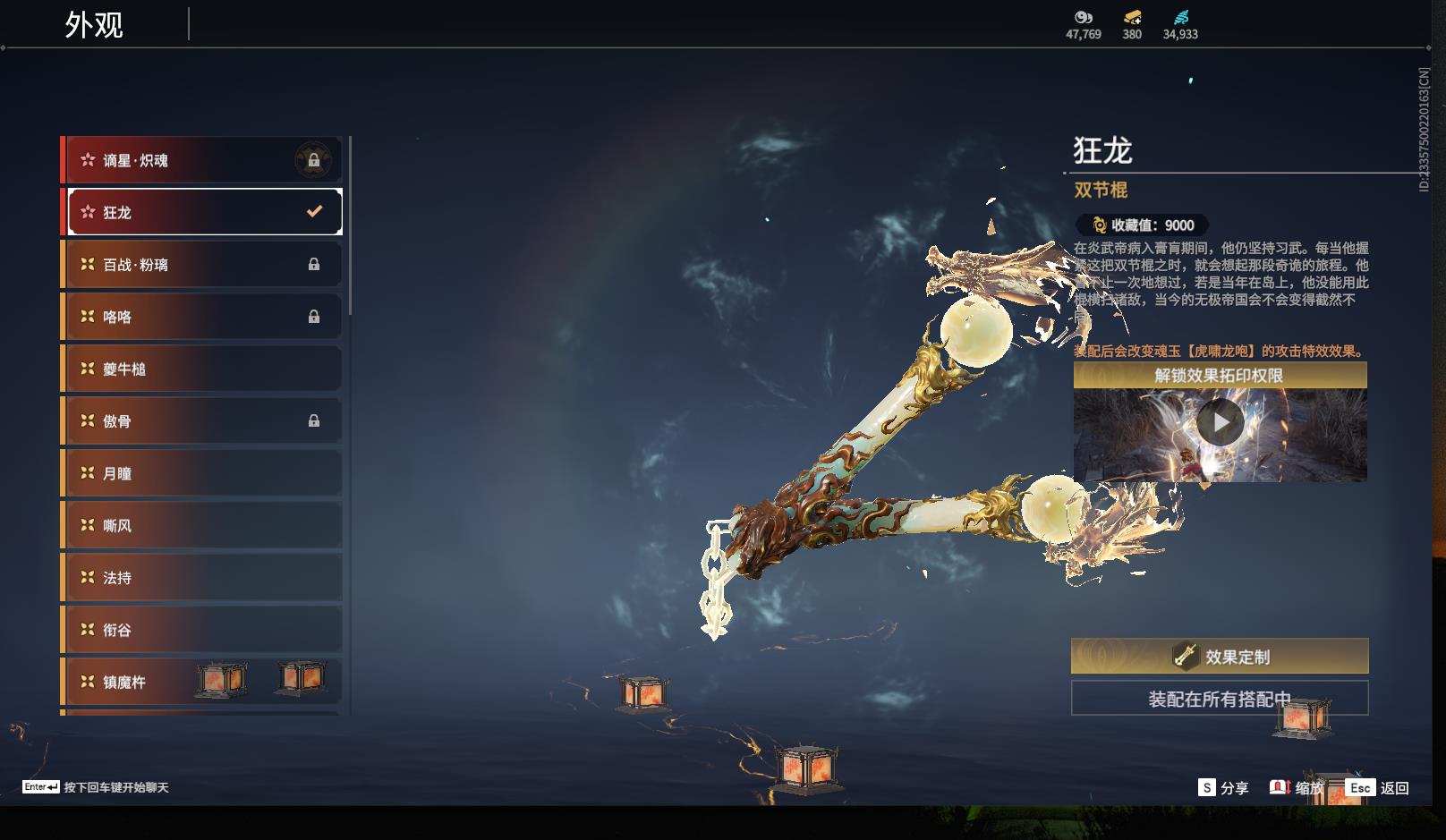Click the 双节棍 weapon type label
Image resolution: width=1446 pixels, height=840 pixels.
[x=1101, y=190]
